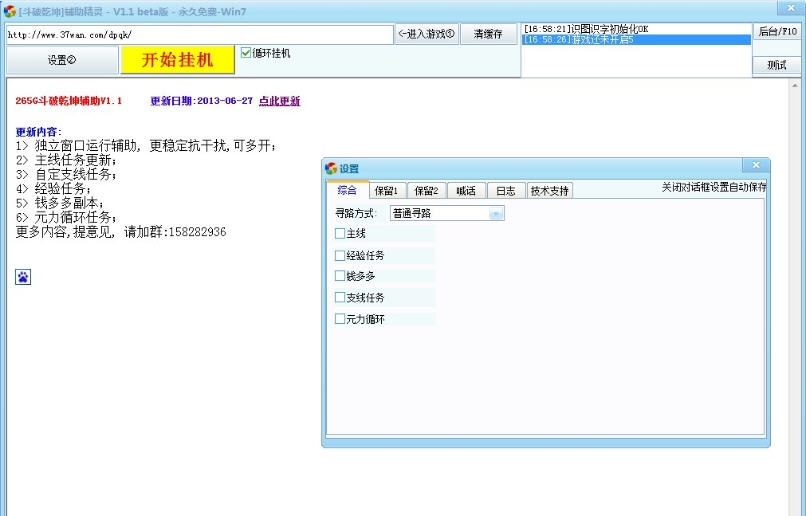Enable the 经验任务 checkbox

point(340,255)
